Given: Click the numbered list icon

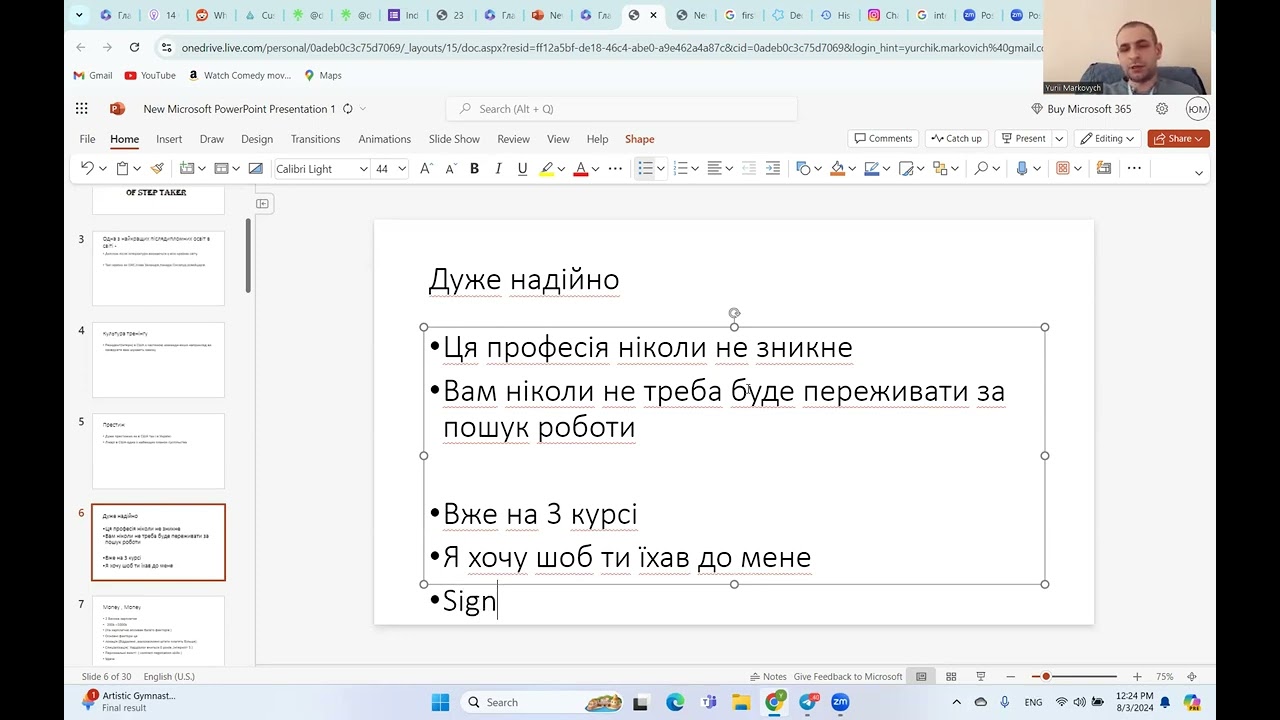Looking at the screenshot, I should coord(681,168).
